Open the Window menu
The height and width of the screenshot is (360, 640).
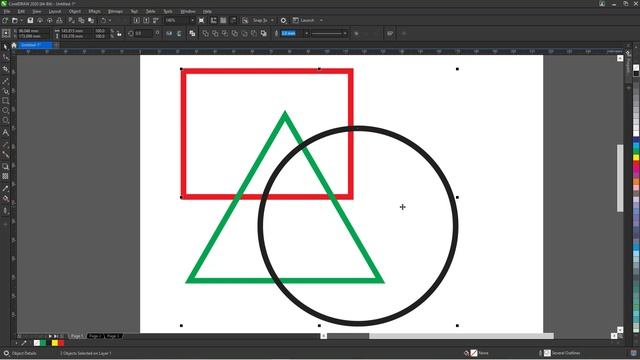pos(188,11)
